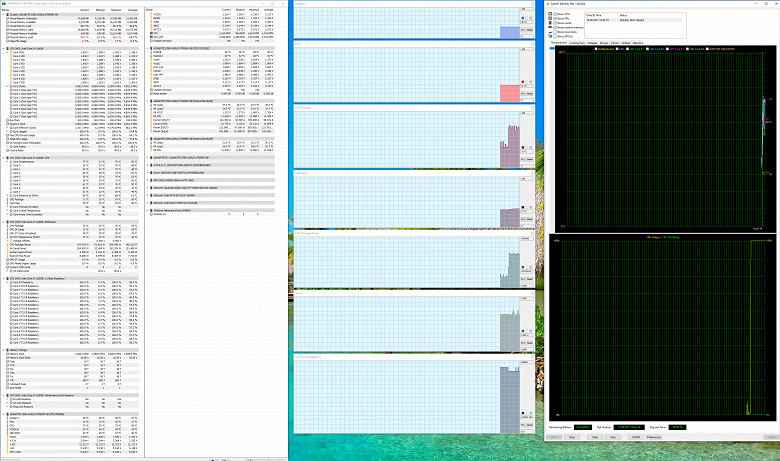Image resolution: width=780 pixels, height=461 pixels.
Task: Toggle the Stress GPU(s) checkbox
Action: tap(555, 36)
